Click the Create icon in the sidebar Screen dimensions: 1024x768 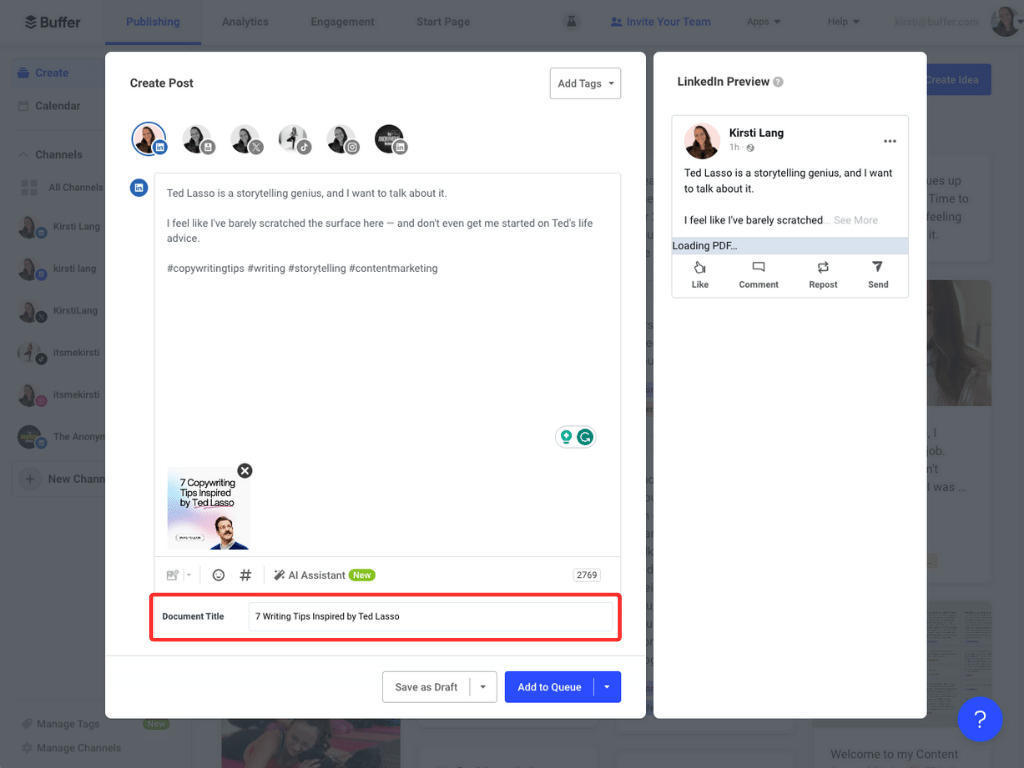point(24,72)
